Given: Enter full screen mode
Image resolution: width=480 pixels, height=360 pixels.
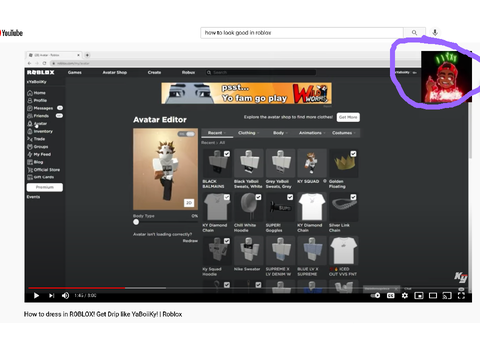Looking at the screenshot, I should click(461, 296).
